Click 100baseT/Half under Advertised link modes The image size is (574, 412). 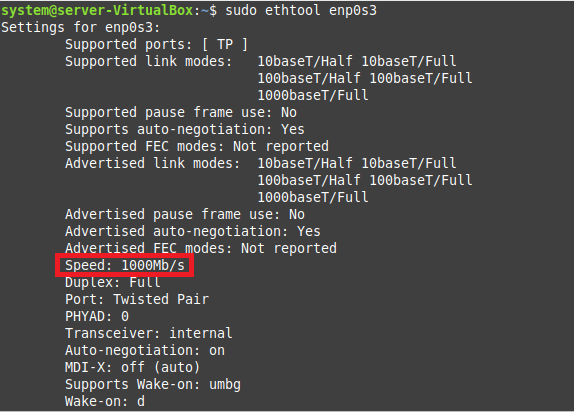[x=309, y=180]
